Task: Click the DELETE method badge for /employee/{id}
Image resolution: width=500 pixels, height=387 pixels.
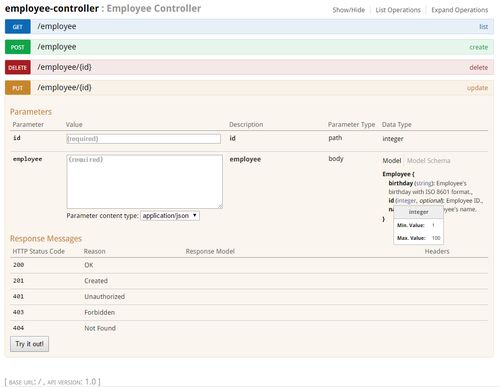Action: [x=18, y=67]
